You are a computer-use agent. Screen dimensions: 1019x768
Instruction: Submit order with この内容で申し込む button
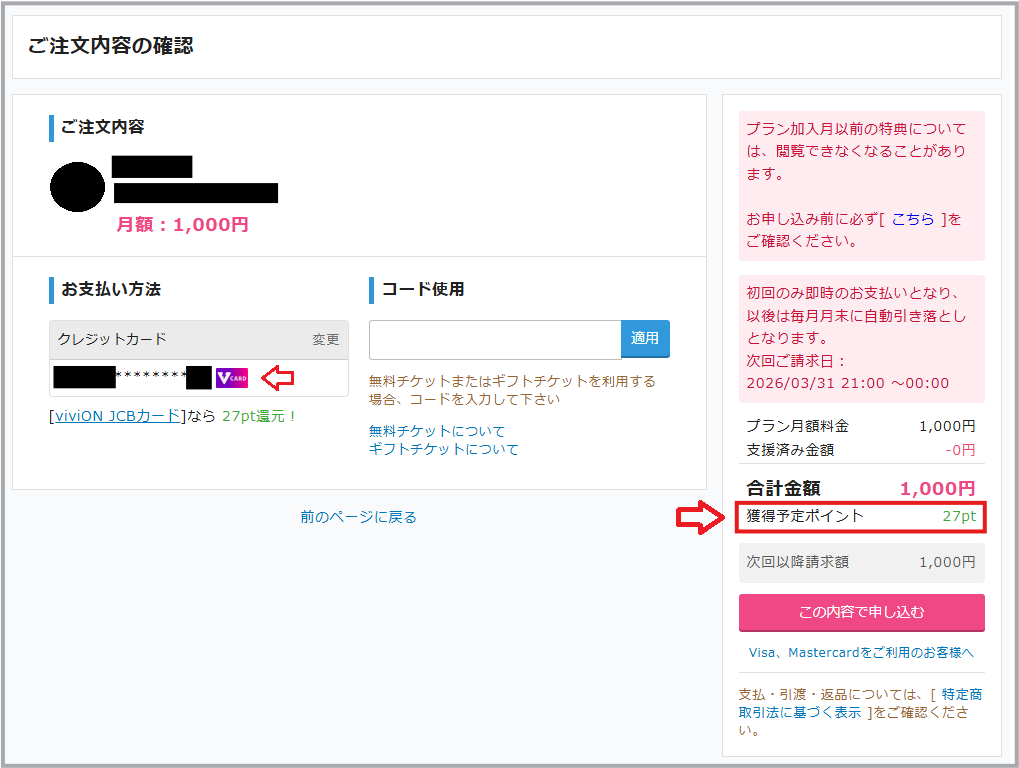(x=861, y=612)
